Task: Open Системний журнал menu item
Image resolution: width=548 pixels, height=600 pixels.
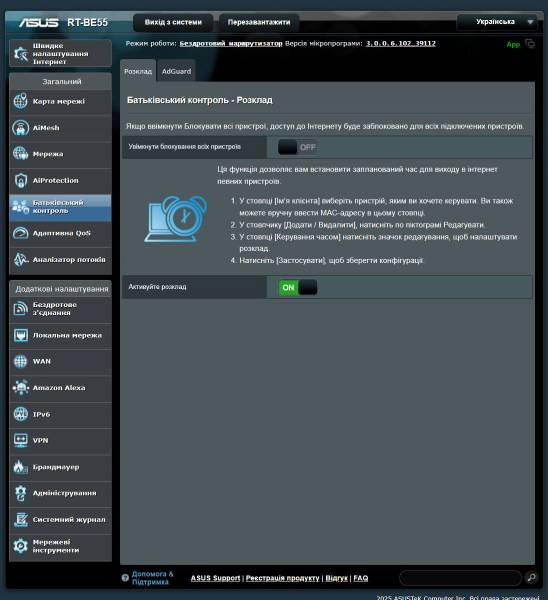Action: coord(60,520)
